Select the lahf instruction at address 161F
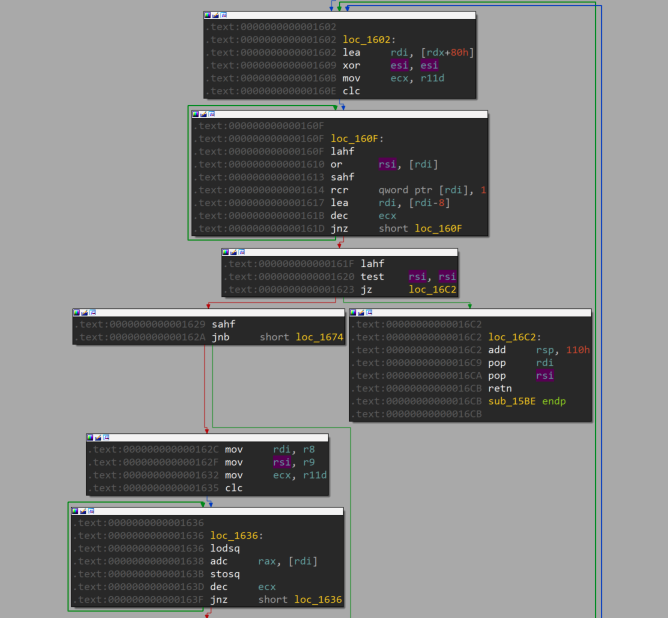 click(372, 264)
